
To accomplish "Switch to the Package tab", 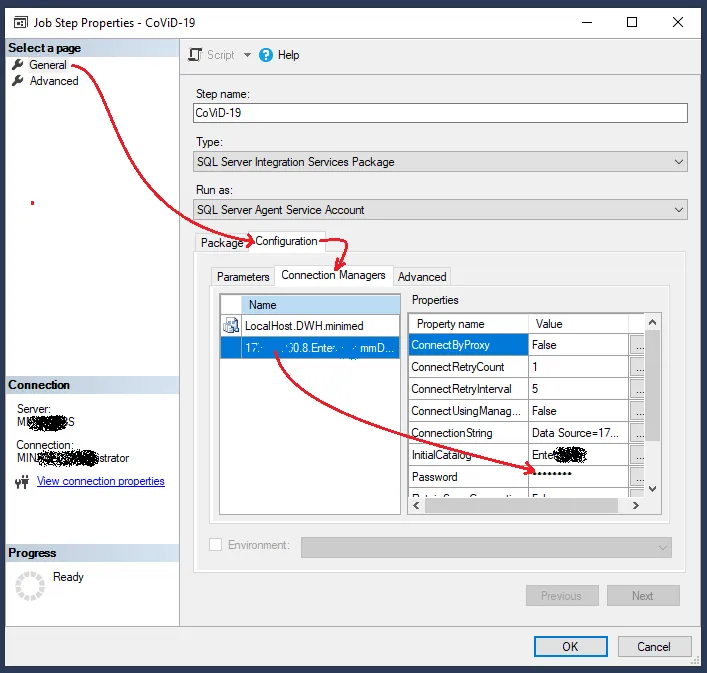I will (222, 243).
